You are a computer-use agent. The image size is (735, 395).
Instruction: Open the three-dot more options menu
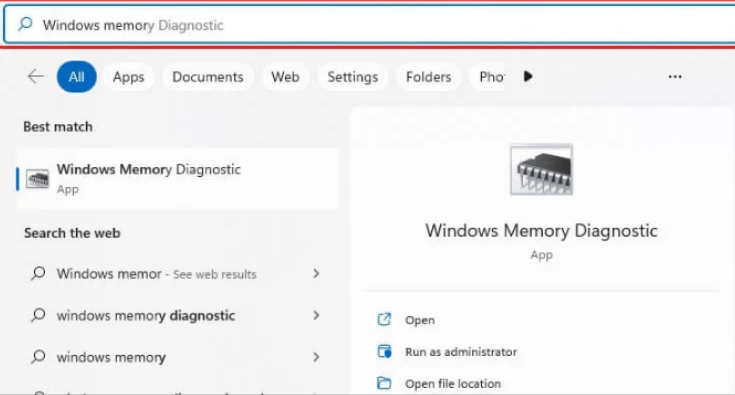click(675, 76)
